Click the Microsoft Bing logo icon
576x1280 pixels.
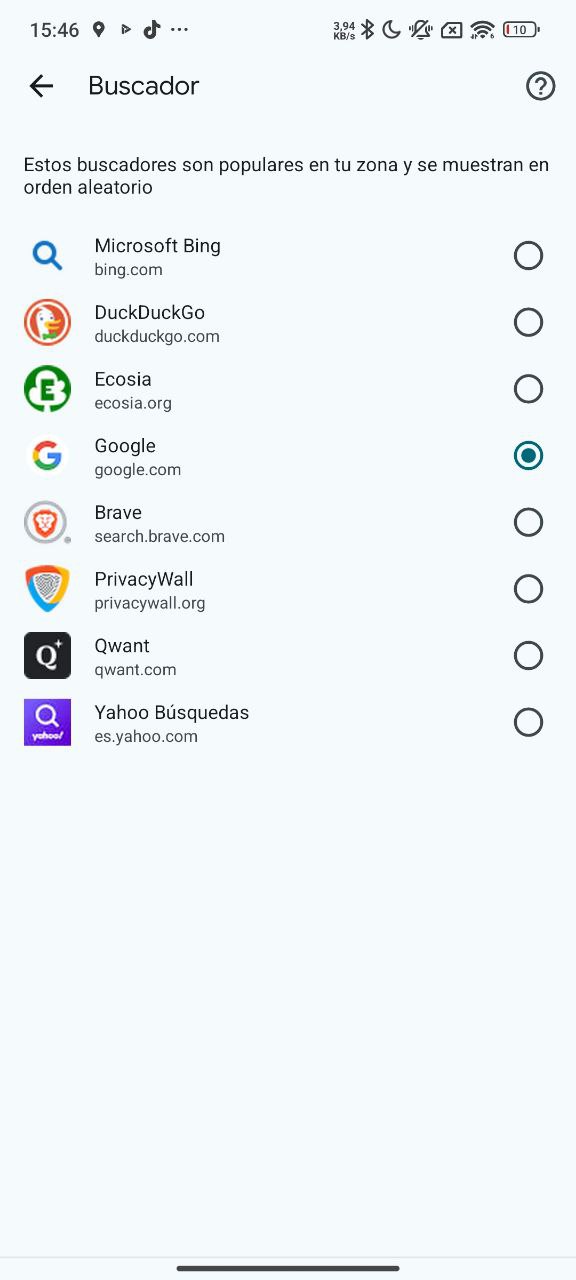pos(47,255)
